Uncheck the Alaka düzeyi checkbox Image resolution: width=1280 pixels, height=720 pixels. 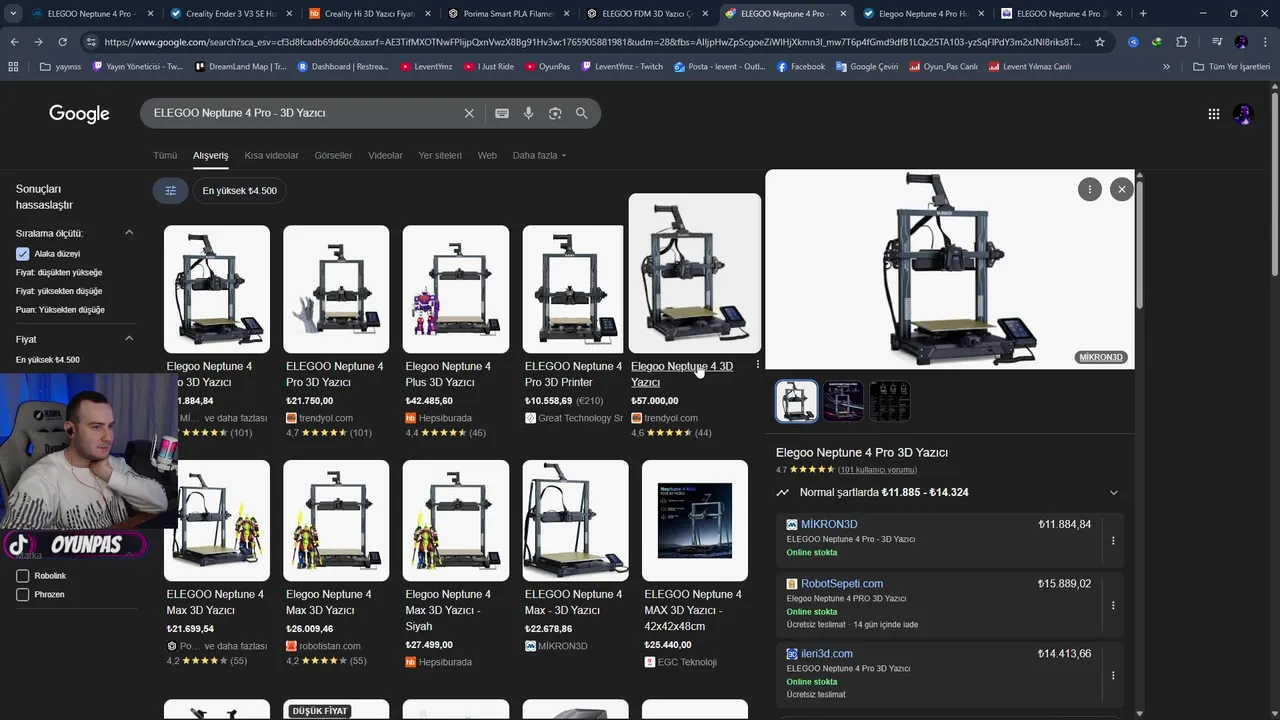coord(22,254)
